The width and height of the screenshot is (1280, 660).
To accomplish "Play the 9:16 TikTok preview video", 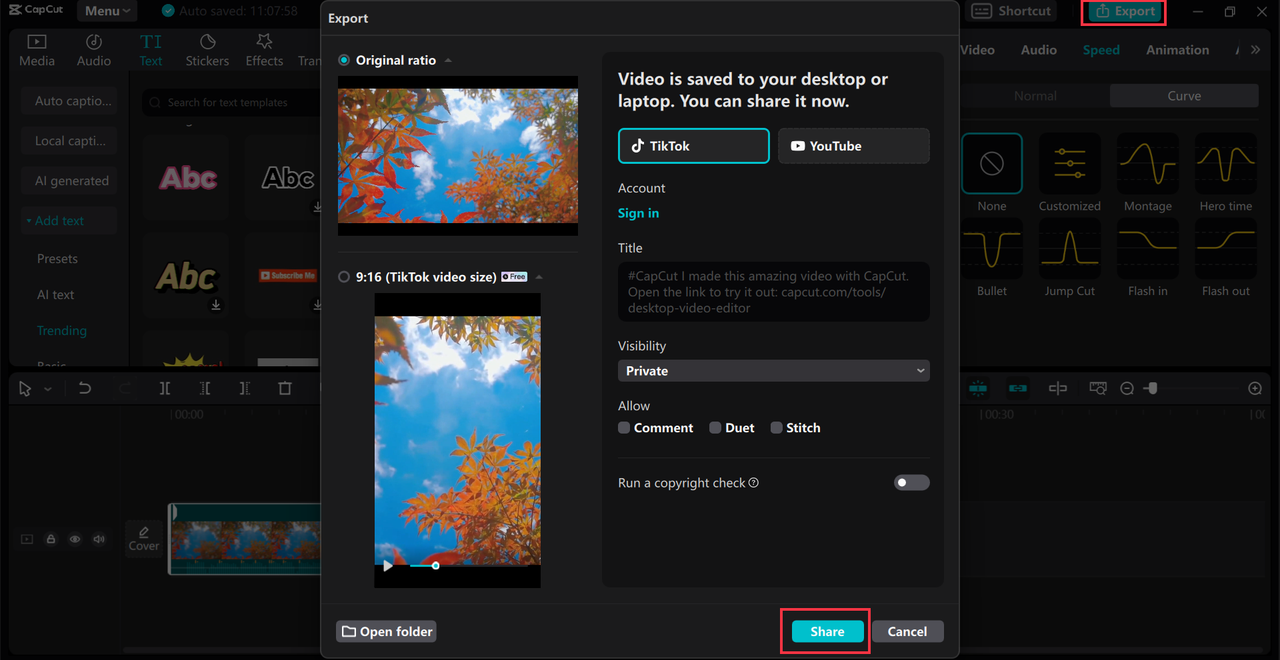I will (x=388, y=566).
